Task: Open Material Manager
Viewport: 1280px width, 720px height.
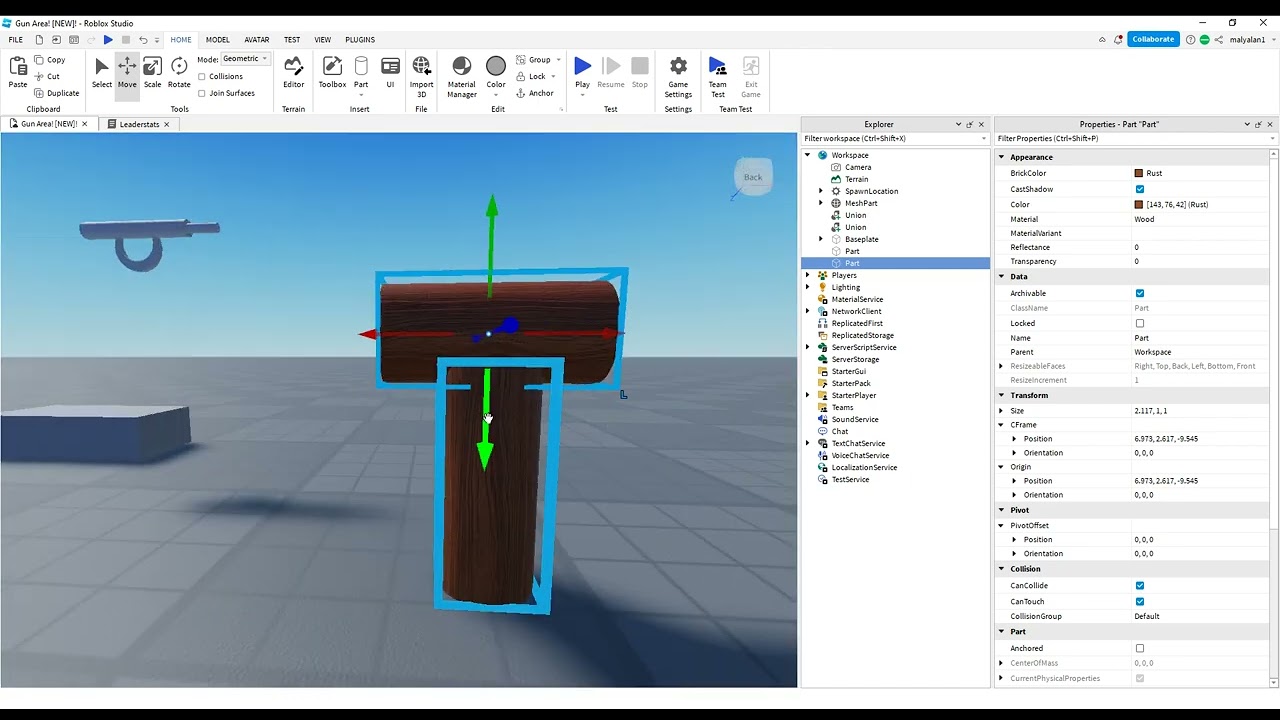Action: tap(461, 75)
